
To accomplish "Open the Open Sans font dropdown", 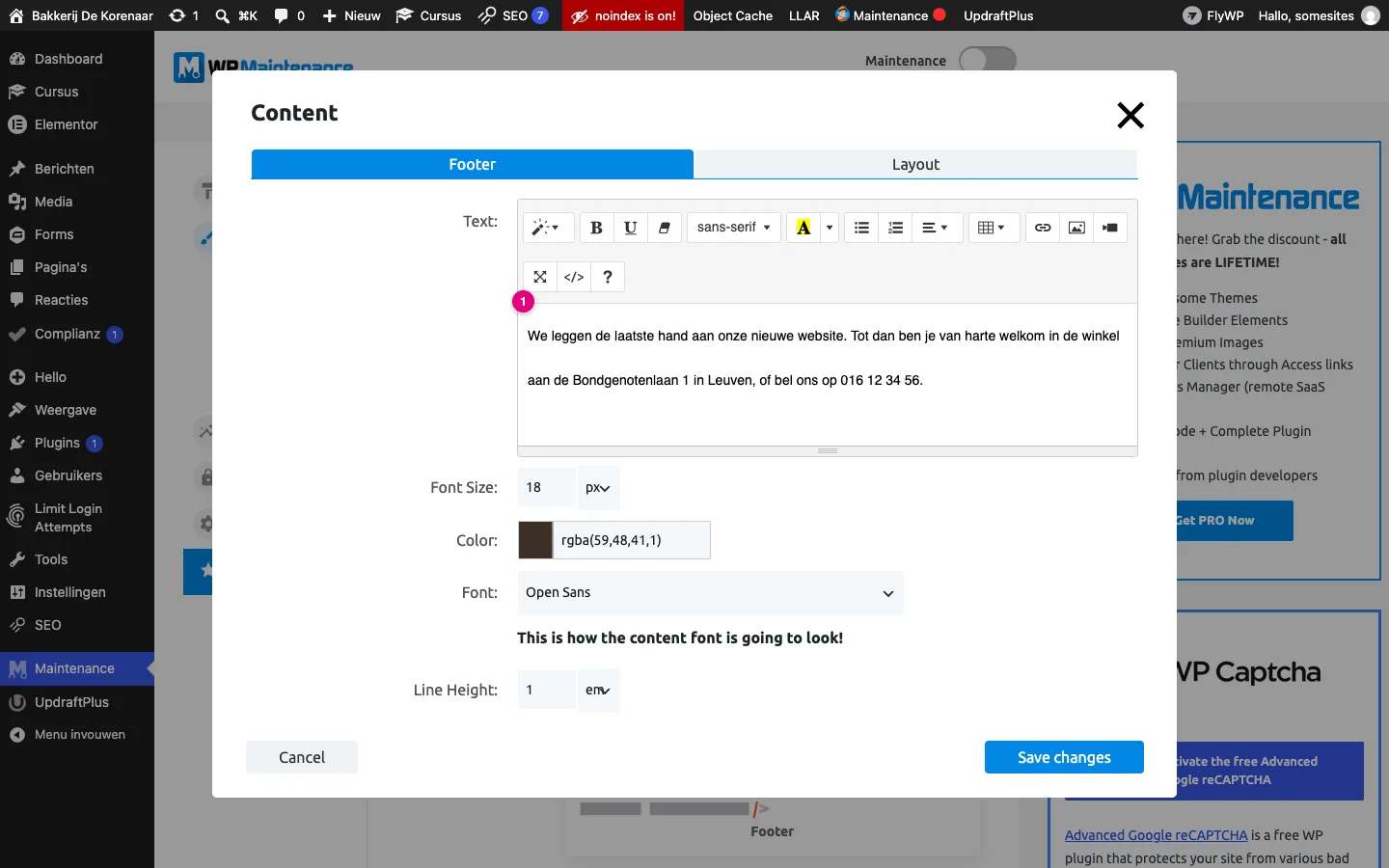I will point(710,593).
